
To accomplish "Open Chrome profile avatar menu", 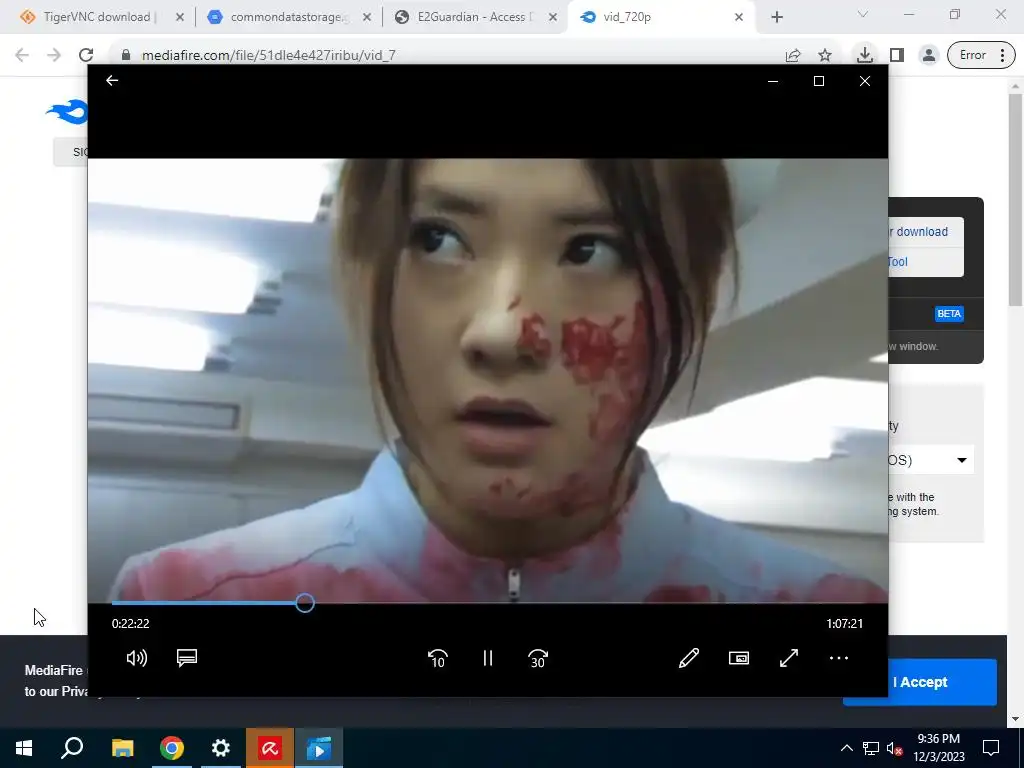I will coord(928,55).
